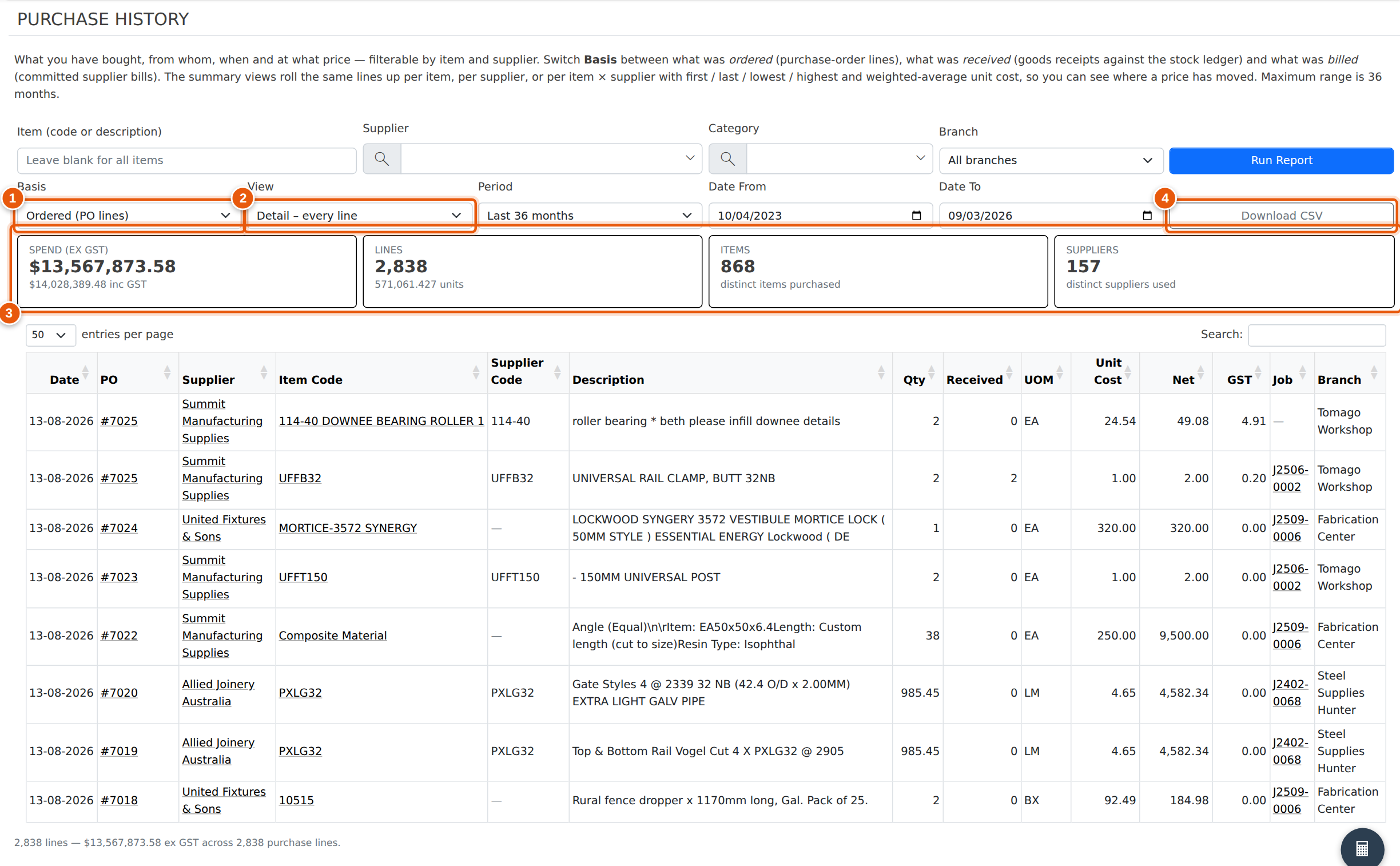
Task: Open item UFFT150 link
Action: point(303,577)
